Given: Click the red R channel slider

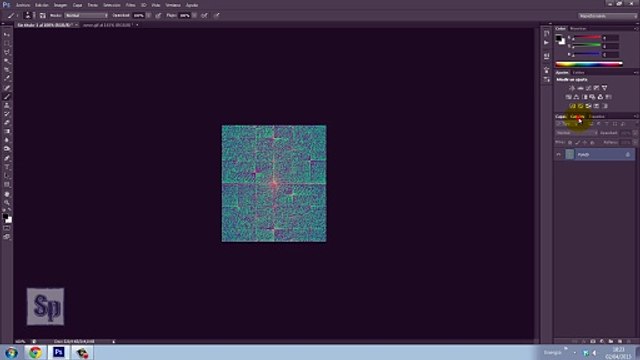Looking at the screenshot, I should point(587,38).
